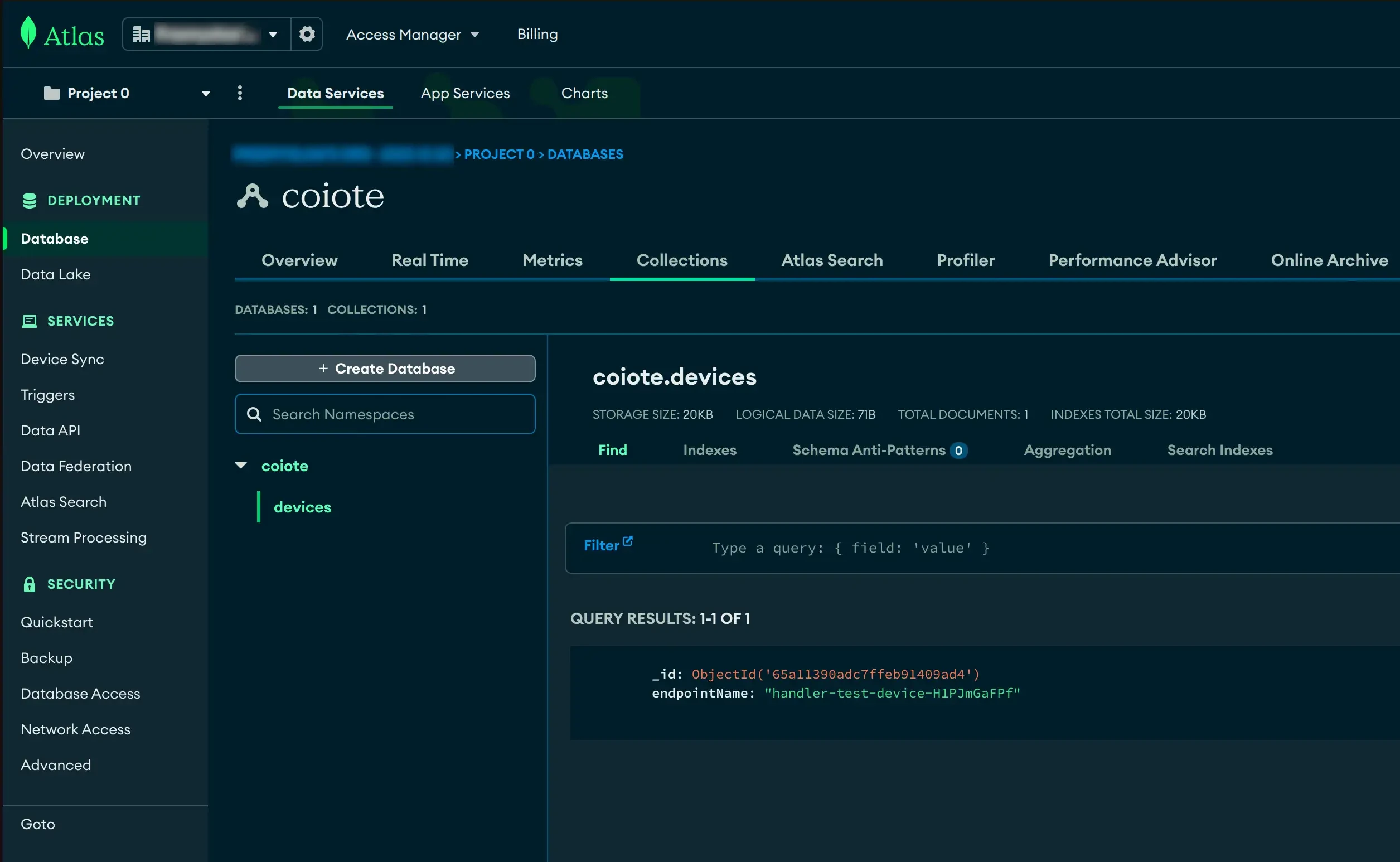Open the Filter external link icon
Screen dimensions: 1400x862
[628, 541]
